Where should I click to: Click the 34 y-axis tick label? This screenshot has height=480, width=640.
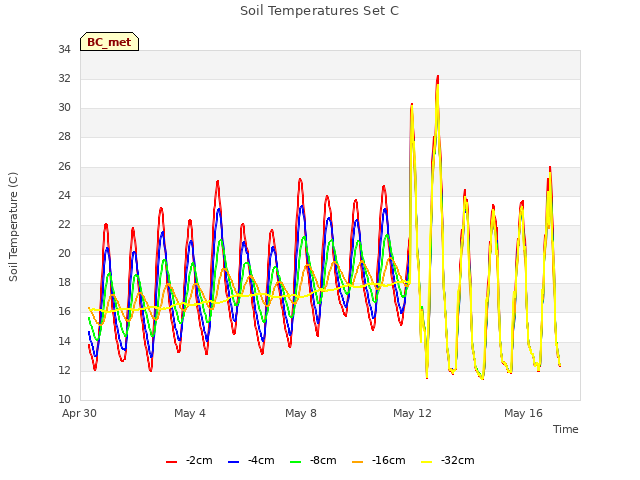tap(64, 50)
